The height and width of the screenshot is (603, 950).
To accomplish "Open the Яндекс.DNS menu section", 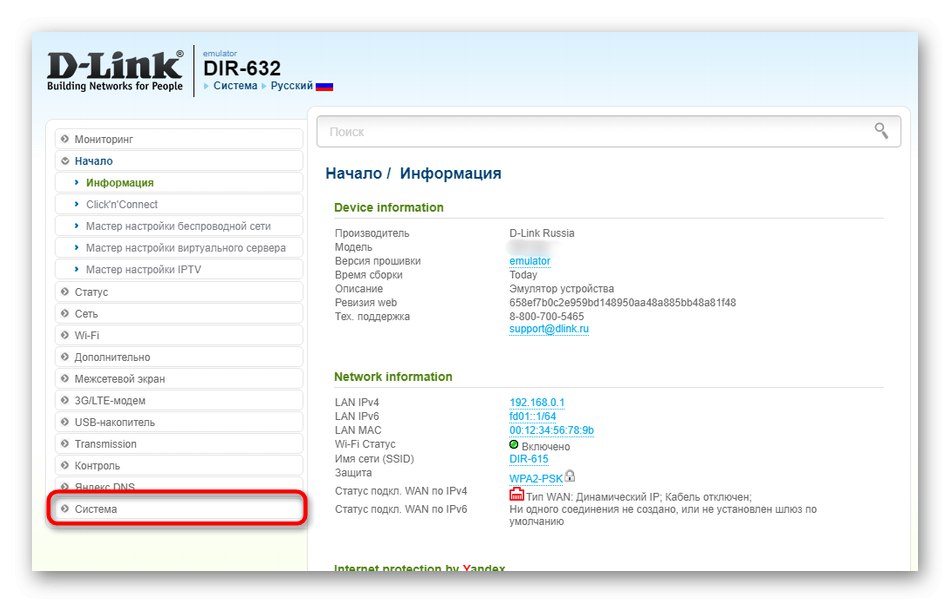I will 179,485.
